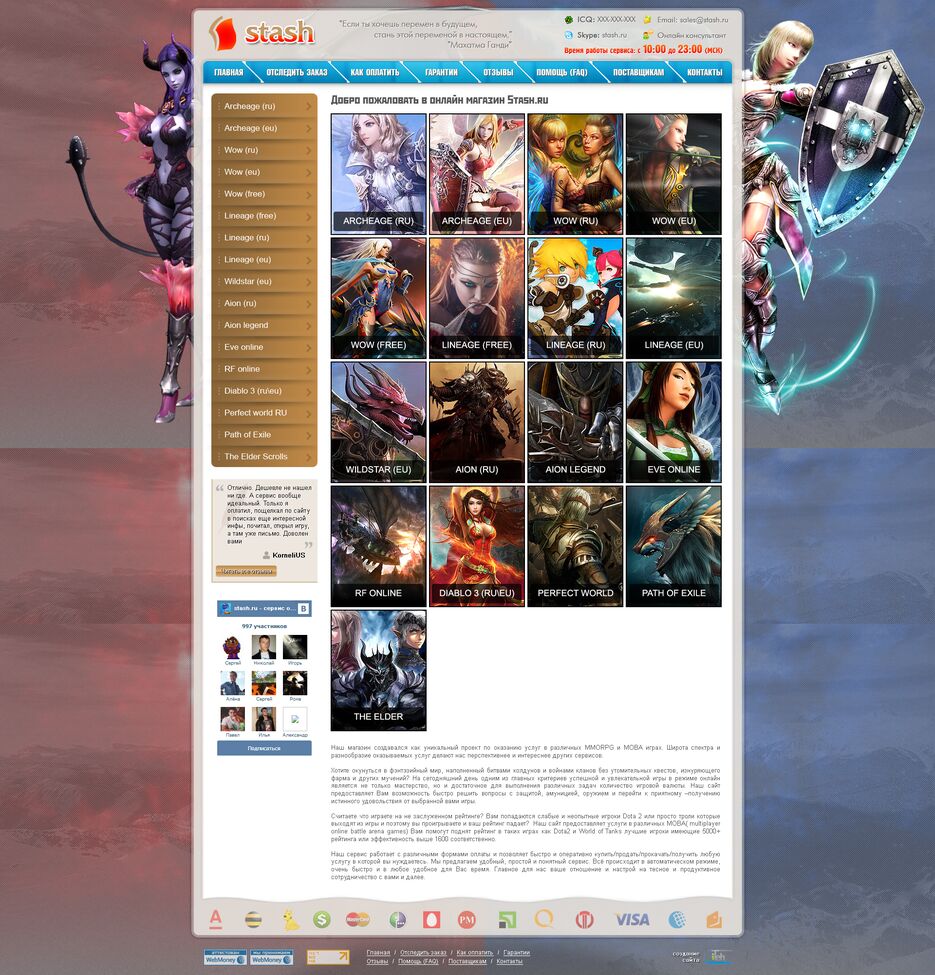Open the DIABLO 3 (RU\EU) game tile
This screenshot has height=975, width=935.
click(x=477, y=547)
